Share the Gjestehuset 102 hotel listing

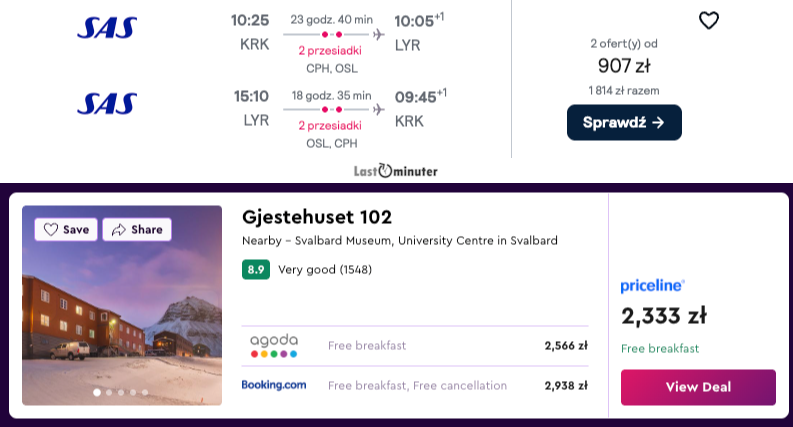(x=137, y=230)
